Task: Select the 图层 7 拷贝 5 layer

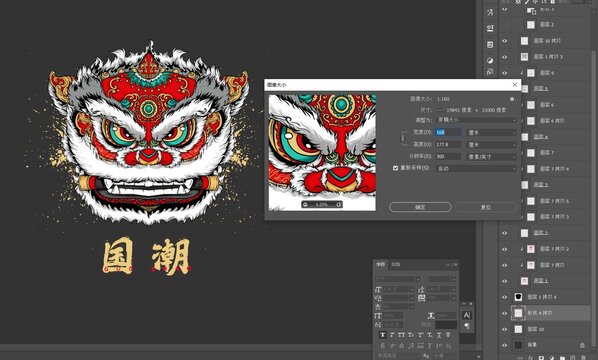Action: tap(554, 201)
